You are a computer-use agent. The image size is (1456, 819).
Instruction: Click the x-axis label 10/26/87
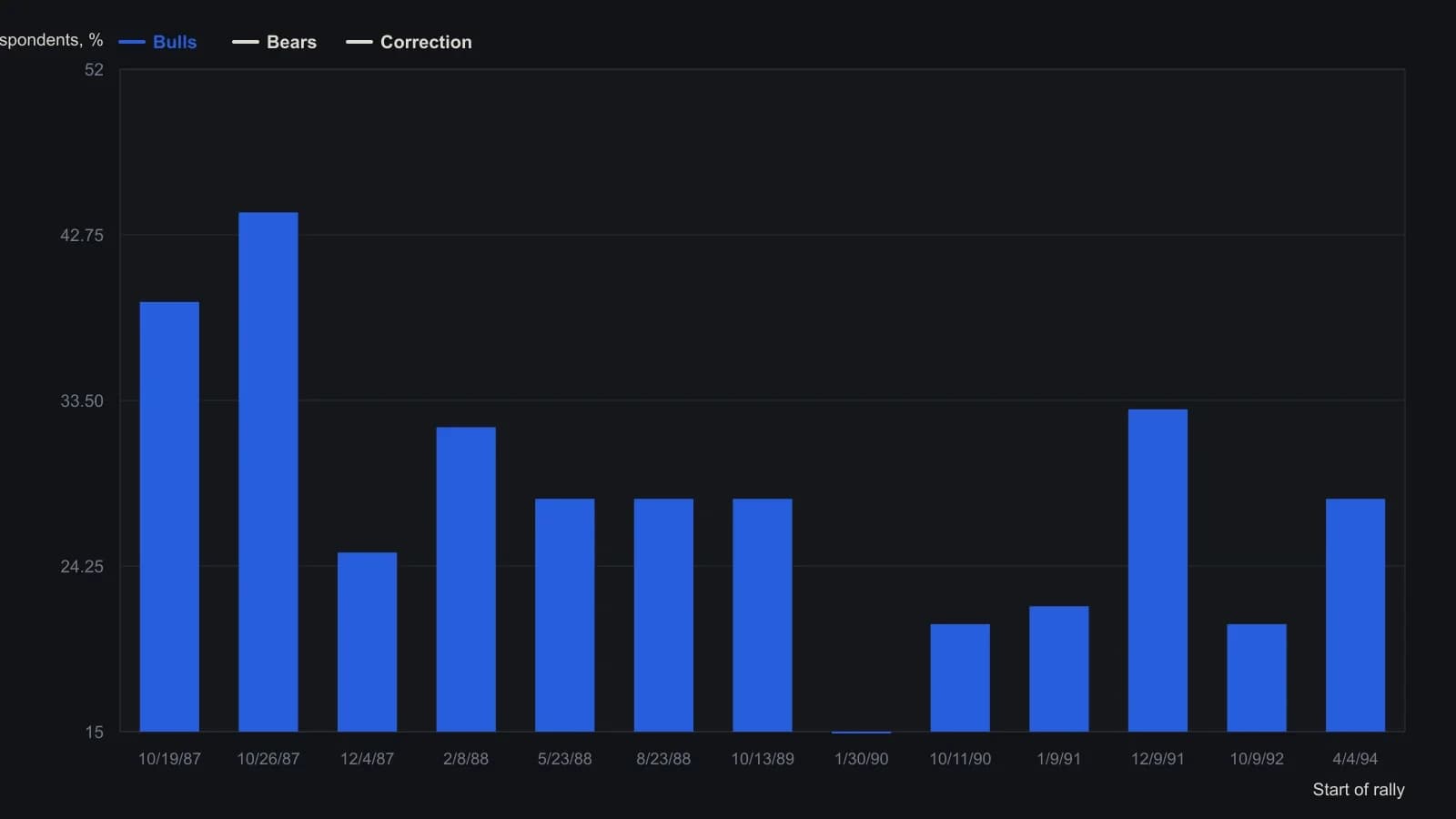tap(268, 759)
